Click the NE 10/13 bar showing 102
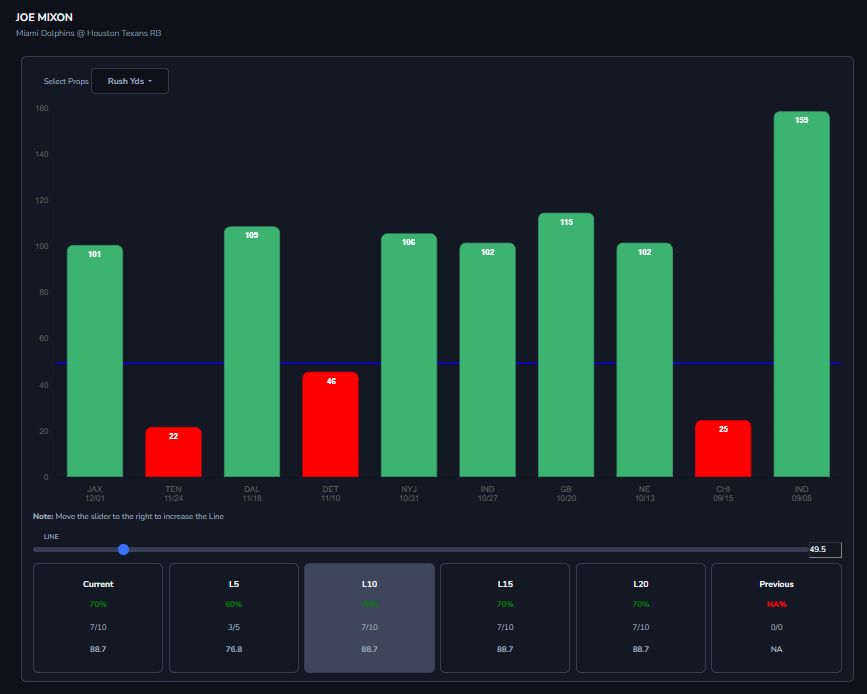867x694 pixels. pyautogui.click(x=645, y=360)
